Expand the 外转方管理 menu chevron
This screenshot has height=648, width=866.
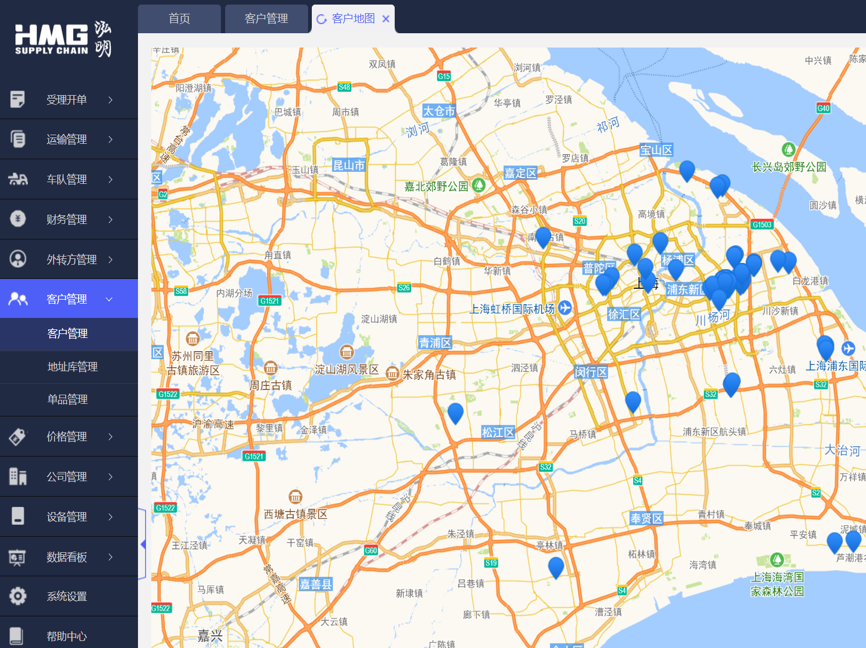[x=110, y=259]
